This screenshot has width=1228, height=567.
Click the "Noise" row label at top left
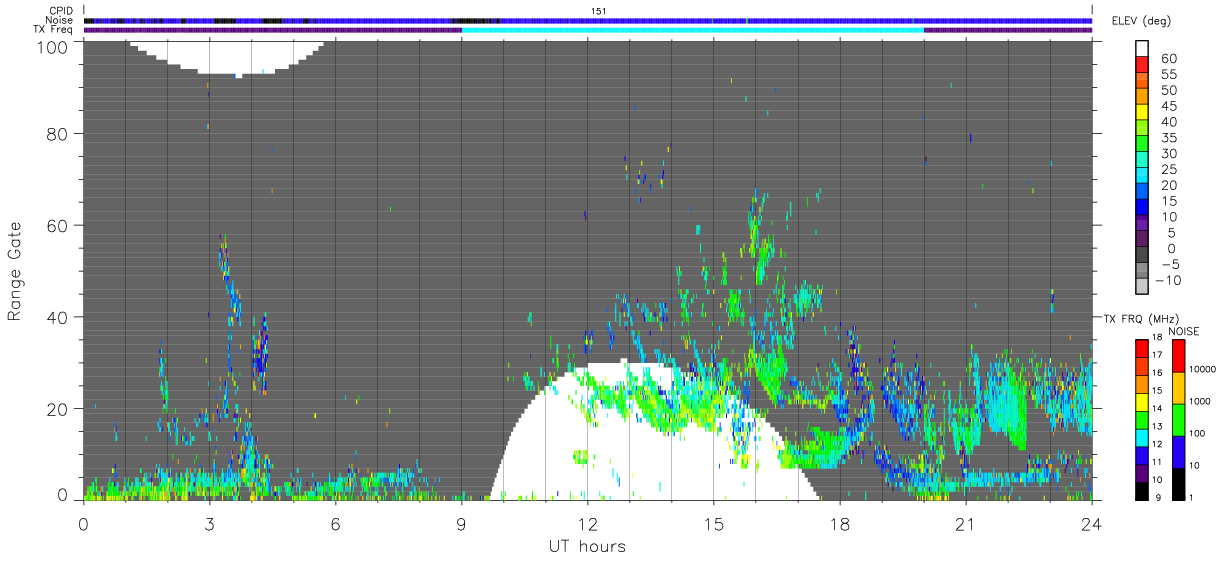point(60,20)
